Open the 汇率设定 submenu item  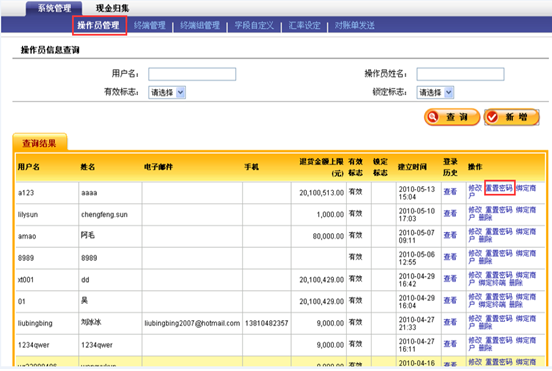click(305, 25)
